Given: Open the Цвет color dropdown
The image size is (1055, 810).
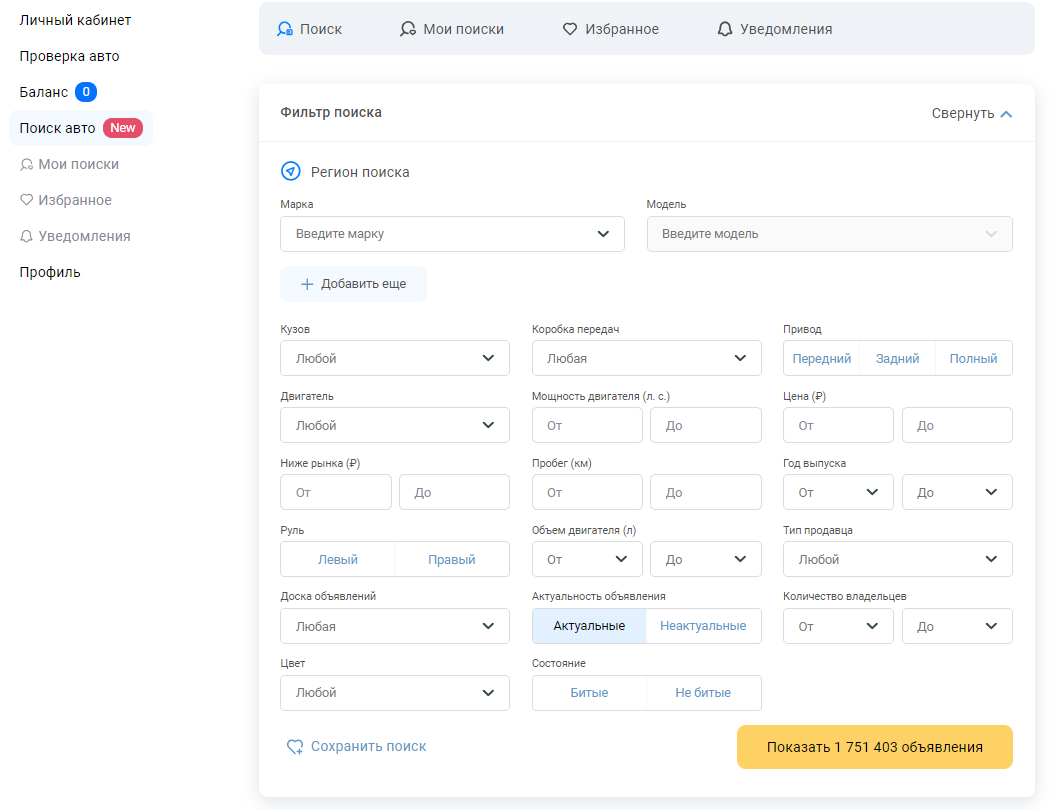Looking at the screenshot, I should (395, 693).
